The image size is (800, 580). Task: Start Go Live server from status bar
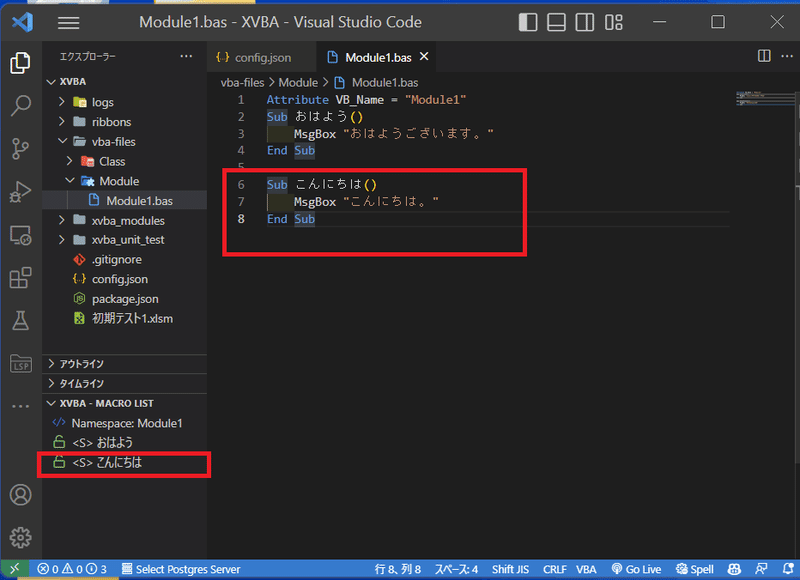point(636,569)
